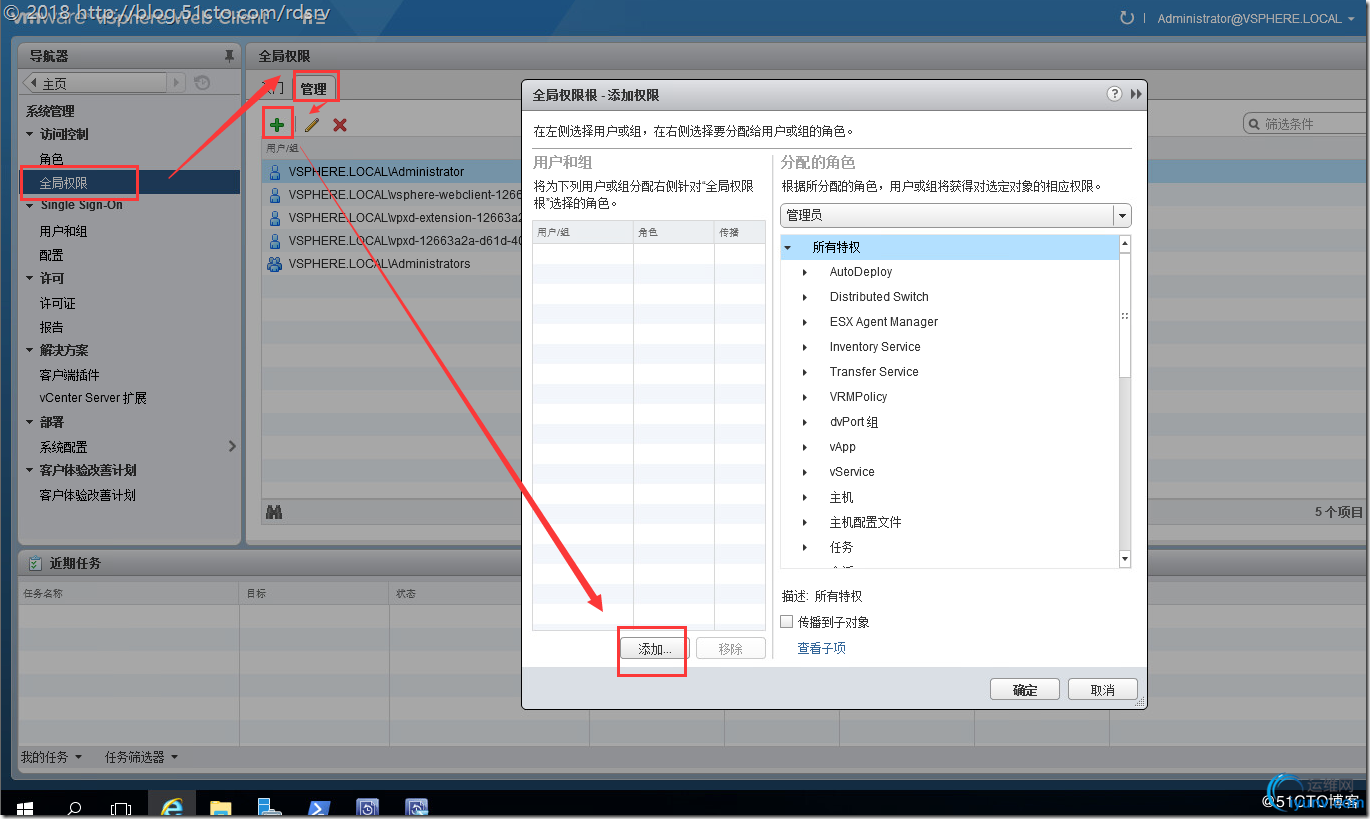Click the green plus add permission icon
The width and height of the screenshot is (1370, 819).
tap(277, 124)
